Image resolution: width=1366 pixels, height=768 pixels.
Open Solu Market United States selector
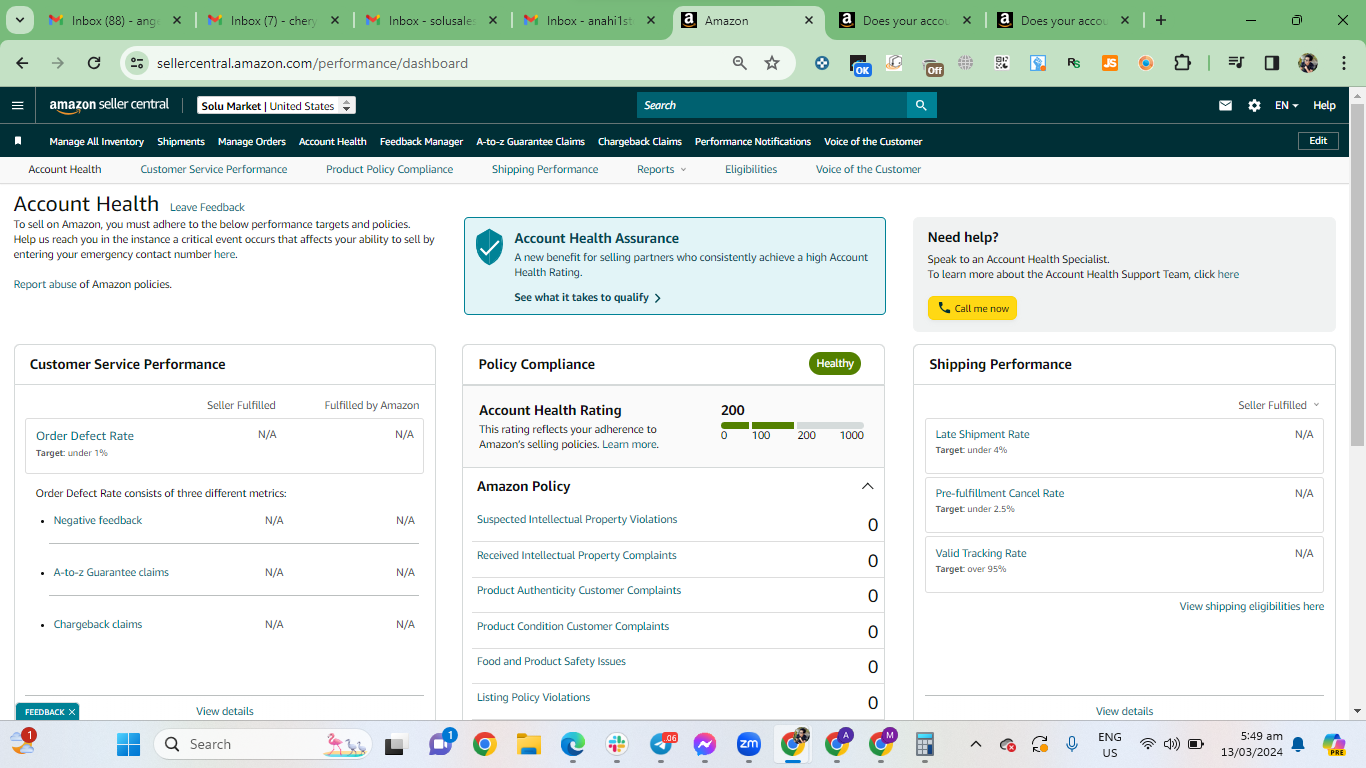(x=276, y=105)
